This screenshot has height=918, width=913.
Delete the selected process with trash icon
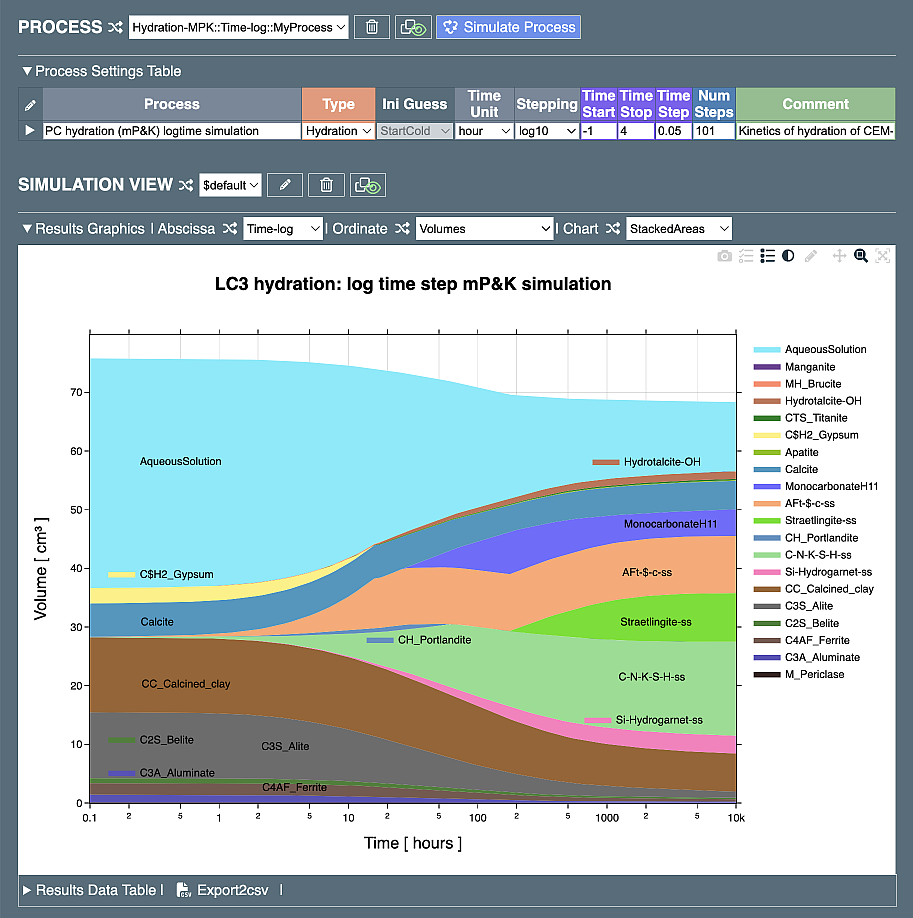pos(372,27)
